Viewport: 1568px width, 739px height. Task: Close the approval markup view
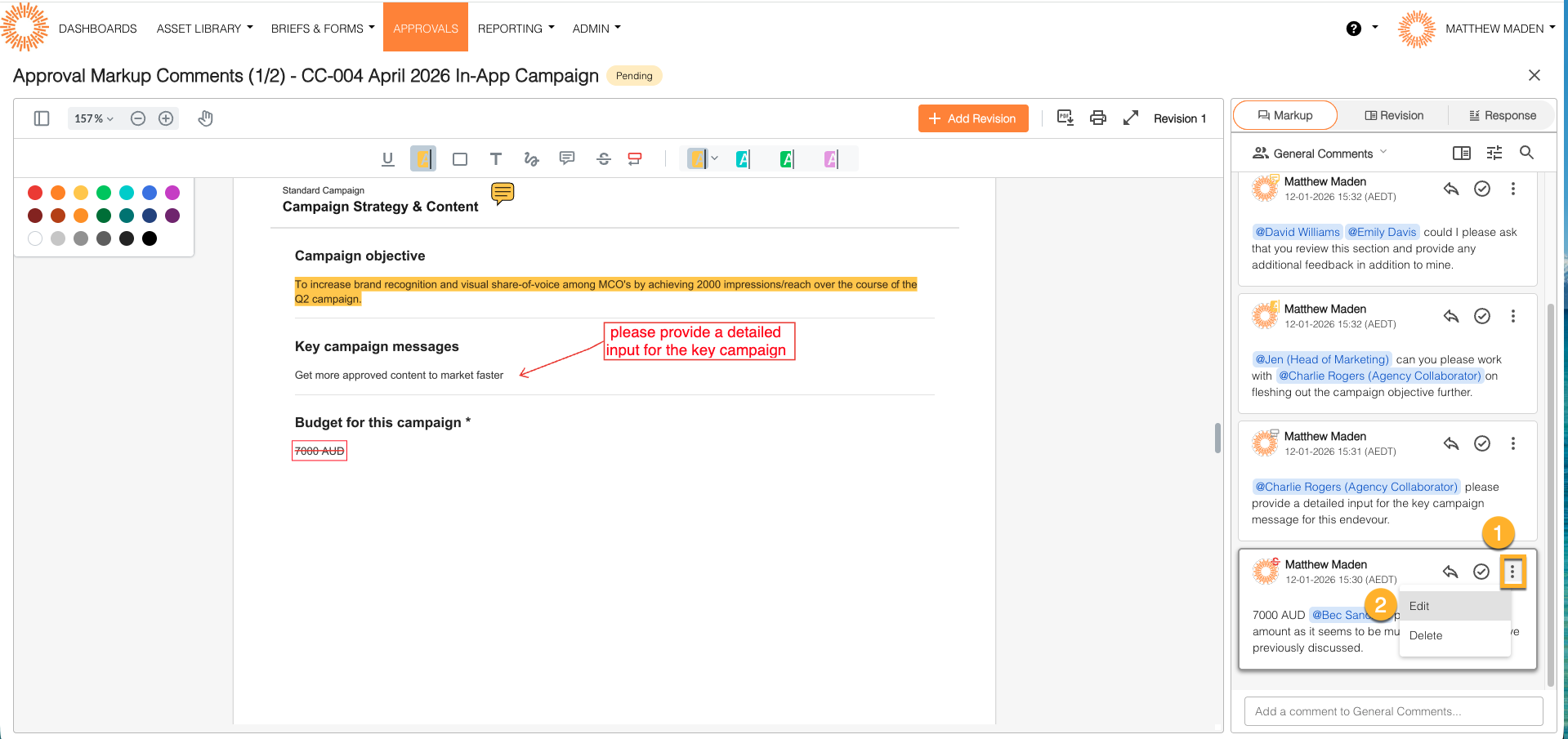pos(1534,75)
